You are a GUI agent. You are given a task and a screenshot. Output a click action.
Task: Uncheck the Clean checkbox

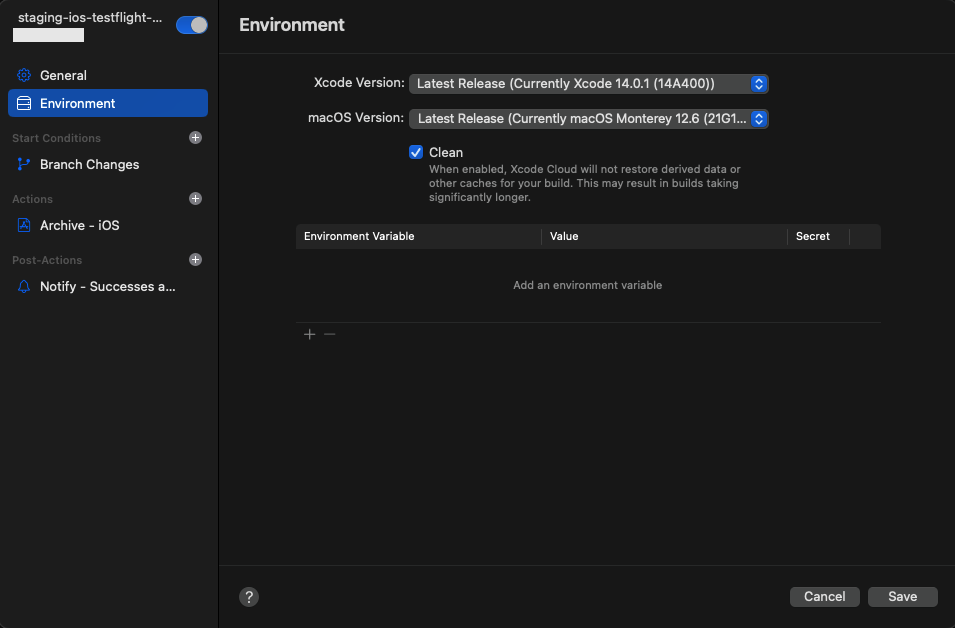416,152
